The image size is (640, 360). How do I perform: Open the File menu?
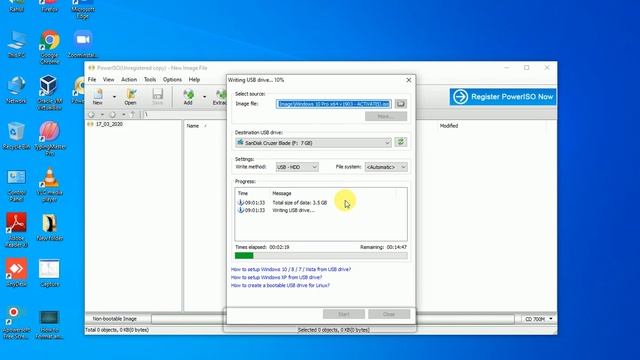coord(92,80)
